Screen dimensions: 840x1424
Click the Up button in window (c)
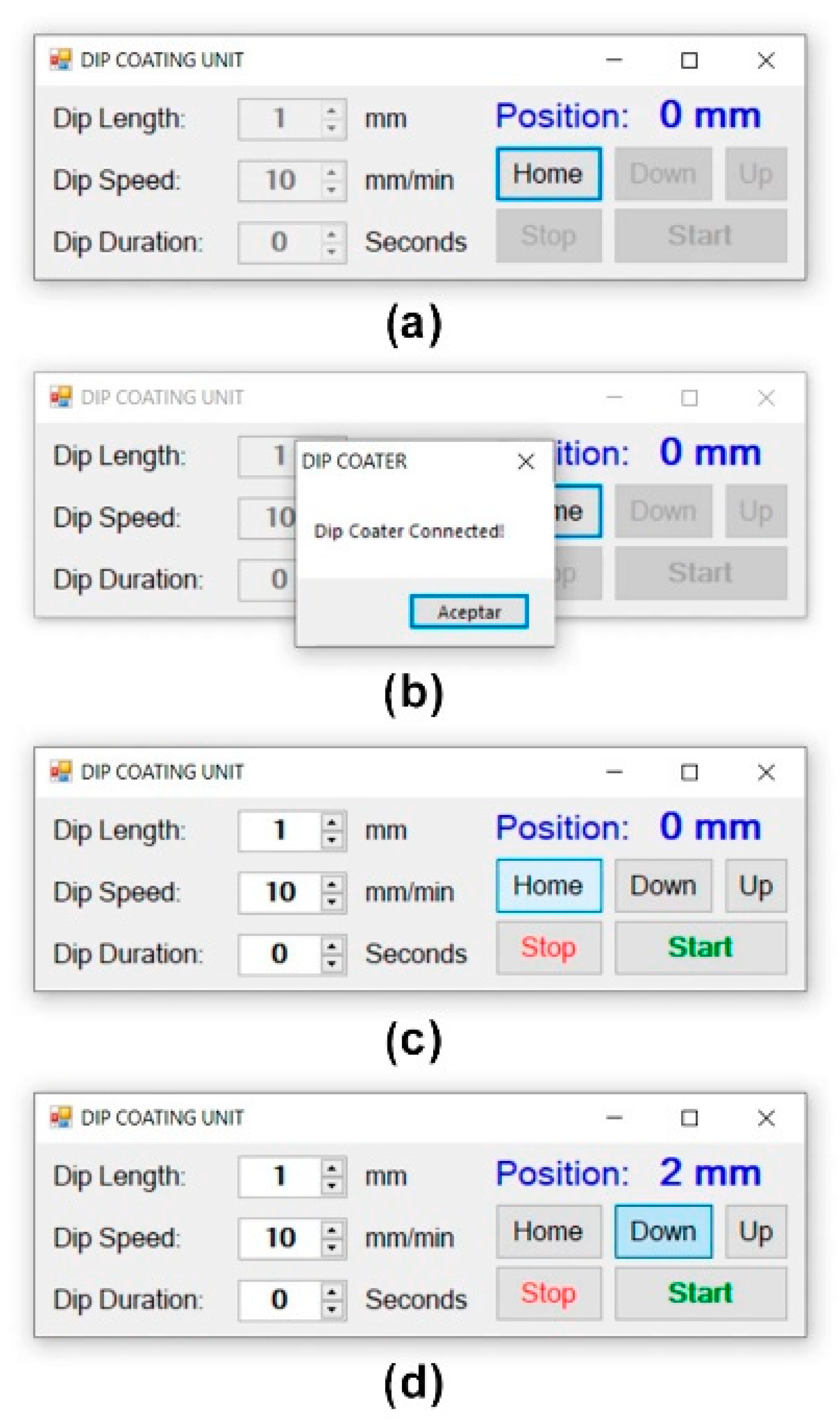(x=755, y=886)
